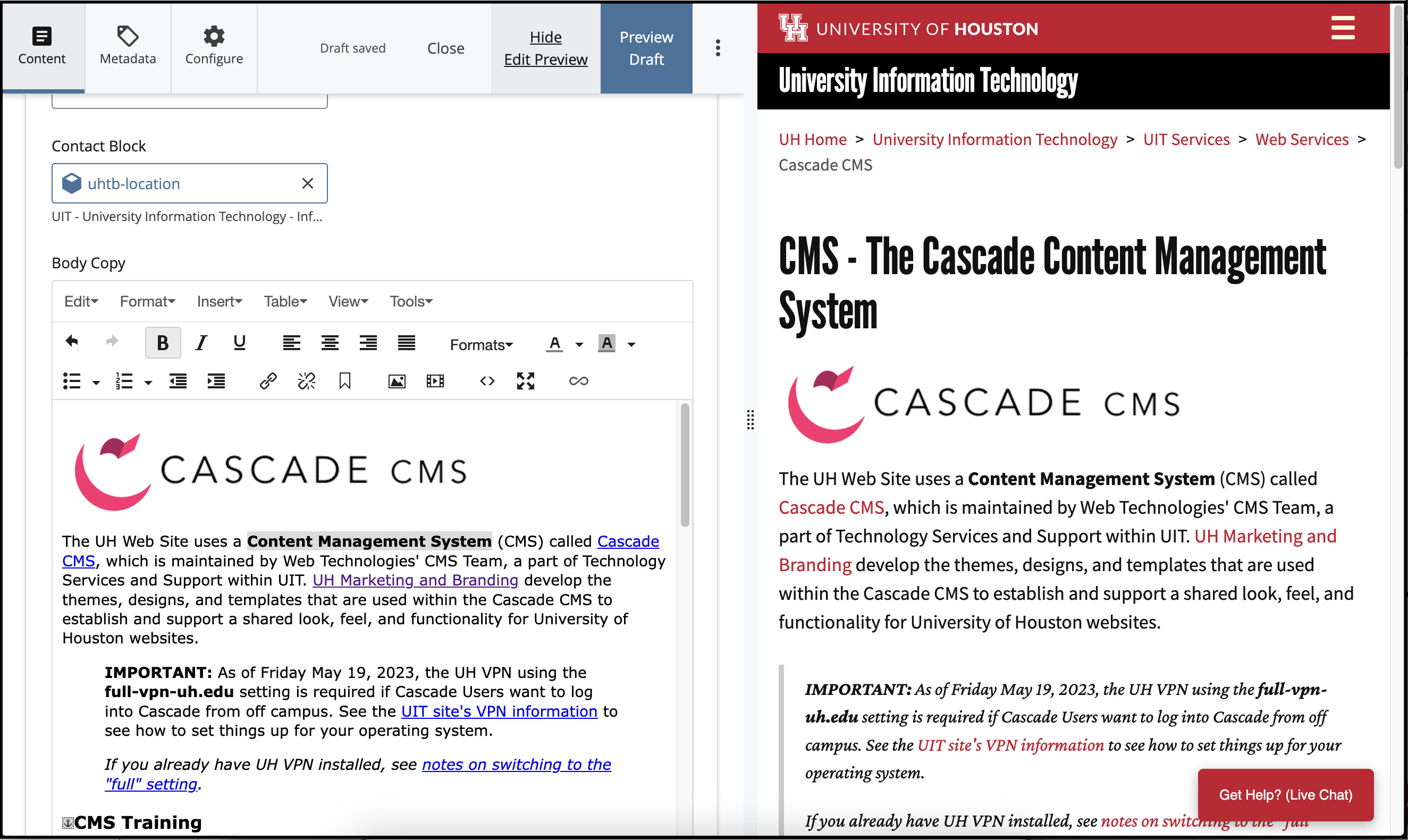Insert a media video element
Screen dimensions: 1408x840
pyautogui.click(x=435, y=381)
